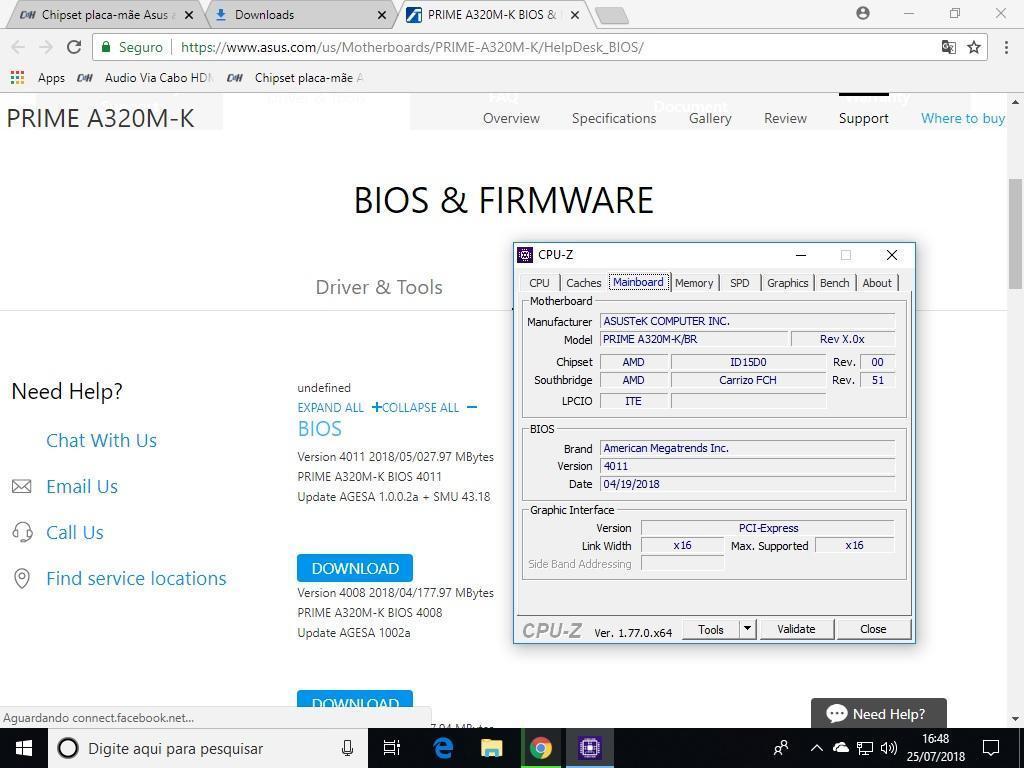Open the Call Us link

point(74,532)
